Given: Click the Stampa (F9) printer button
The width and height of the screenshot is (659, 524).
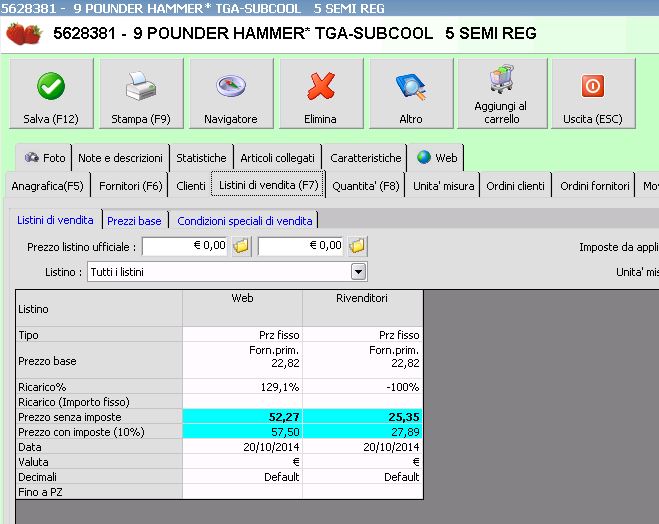Looking at the screenshot, I should pyautogui.click(x=141, y=93).
